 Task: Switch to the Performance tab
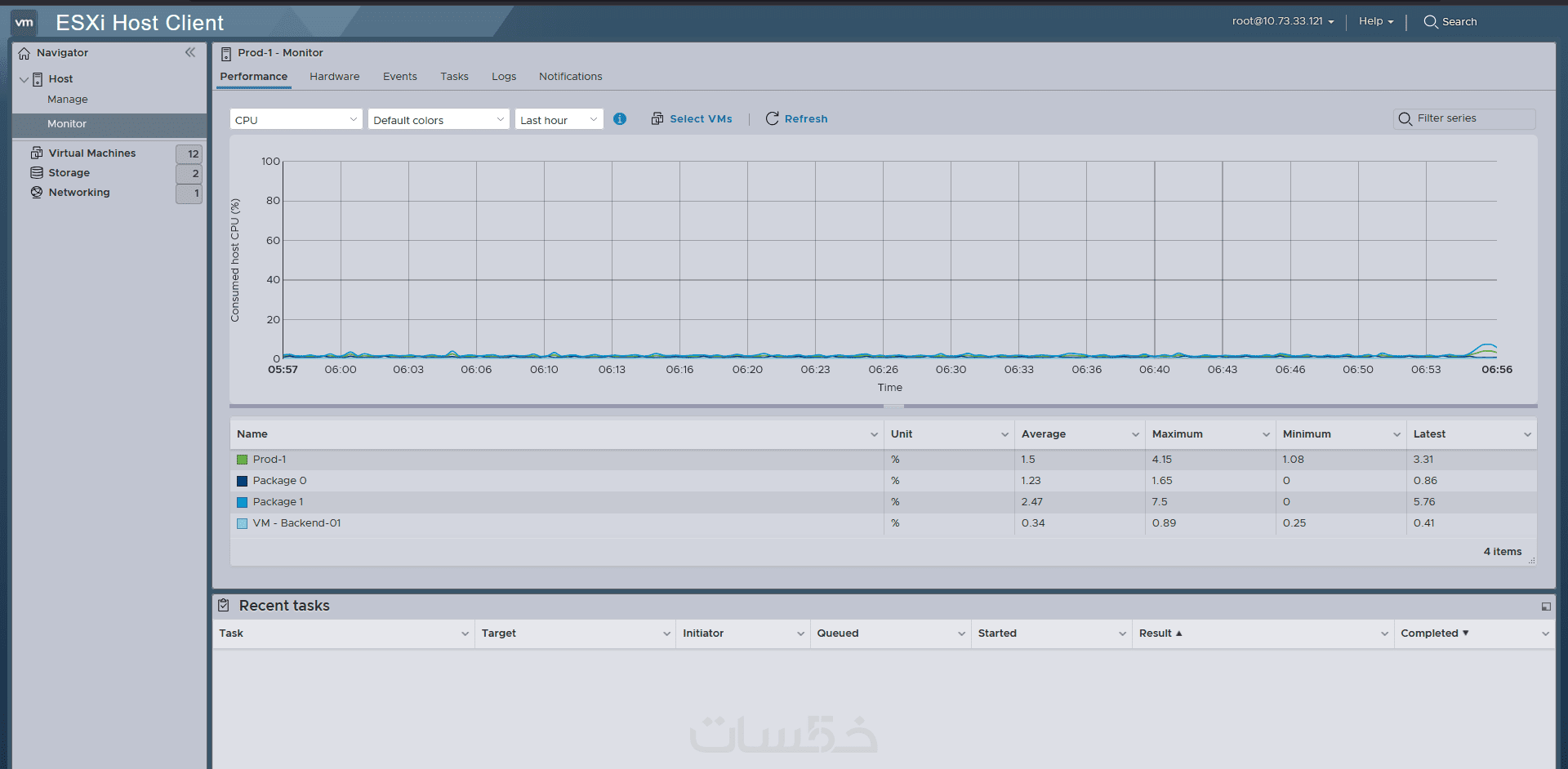click(x=254, y=77)
